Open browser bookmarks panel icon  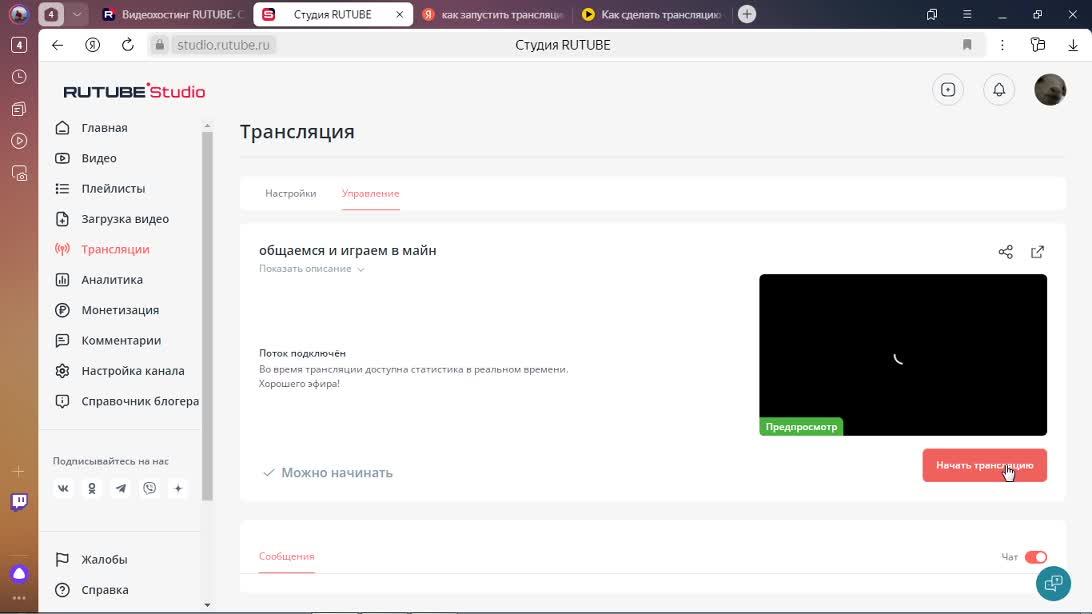(x=932, y=14)
